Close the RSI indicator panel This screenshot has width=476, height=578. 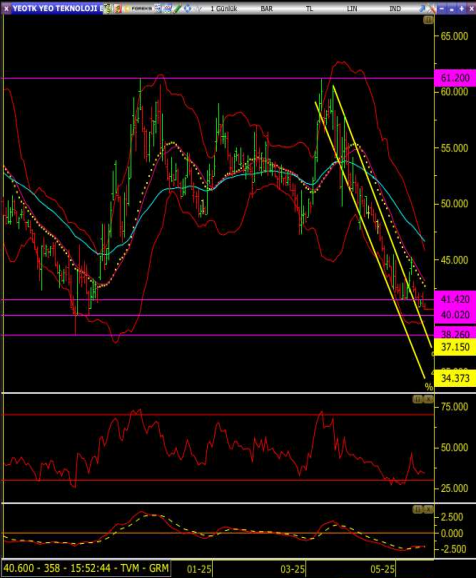click(428, 399)
